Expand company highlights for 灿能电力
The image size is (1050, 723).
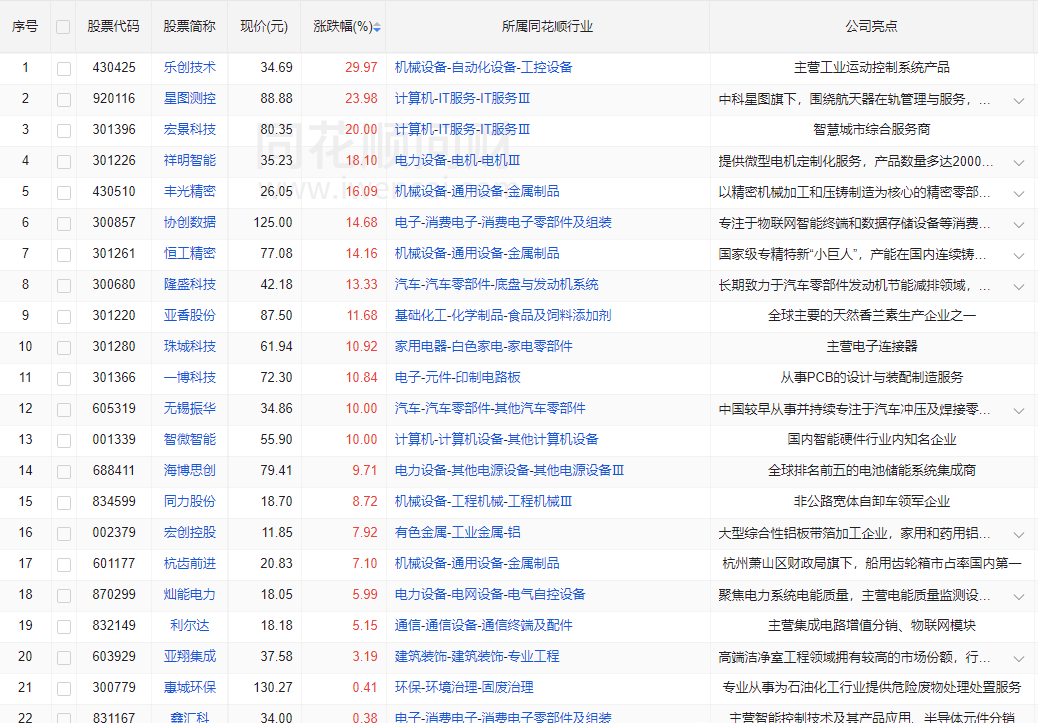1019,596
